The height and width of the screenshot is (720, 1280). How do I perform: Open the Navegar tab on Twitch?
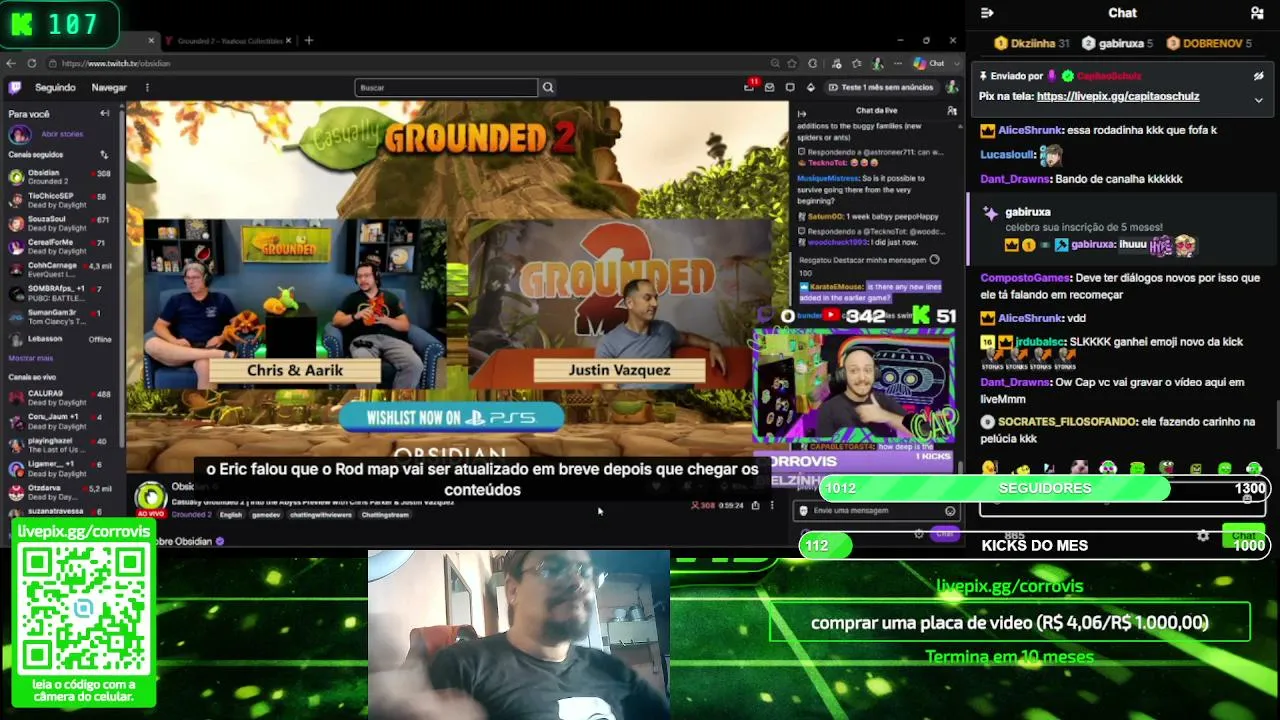coord(109,87)
